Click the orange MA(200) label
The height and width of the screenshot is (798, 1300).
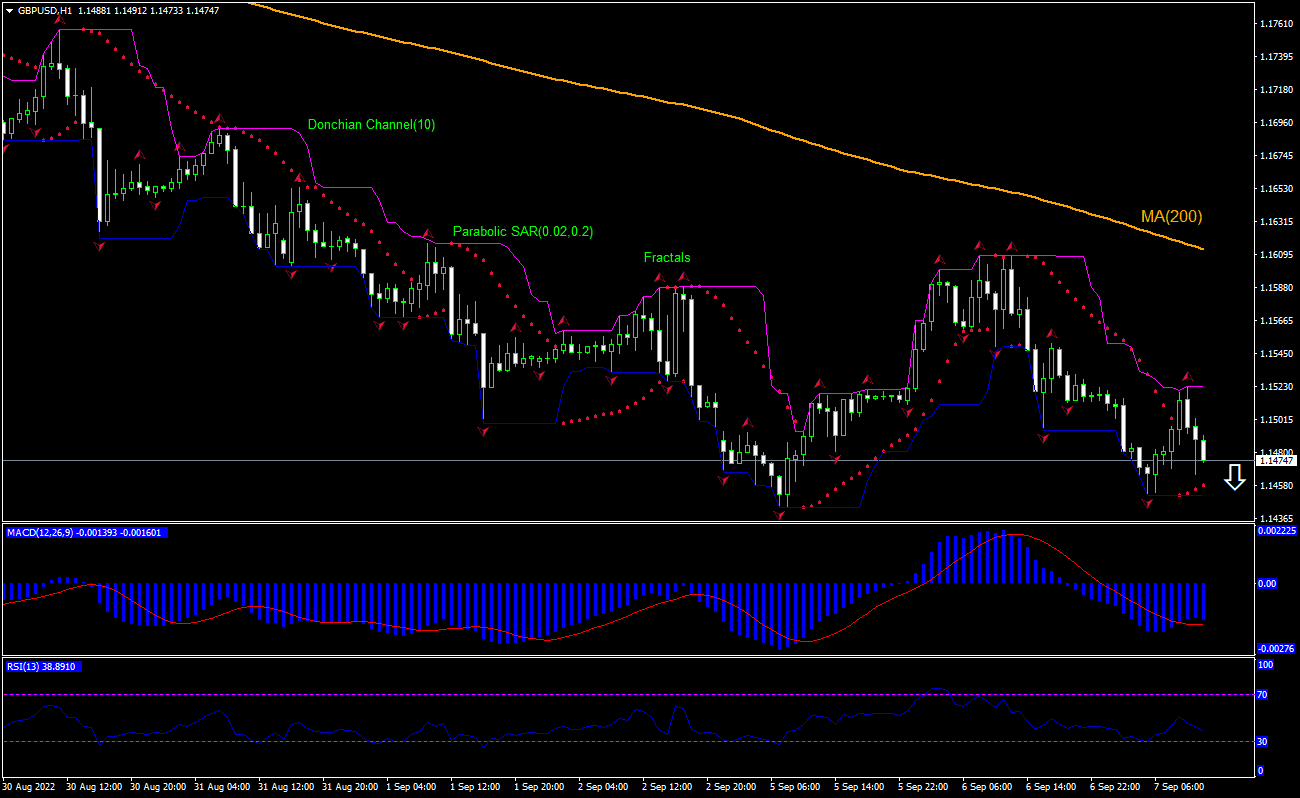click(x=1171, y=216)
